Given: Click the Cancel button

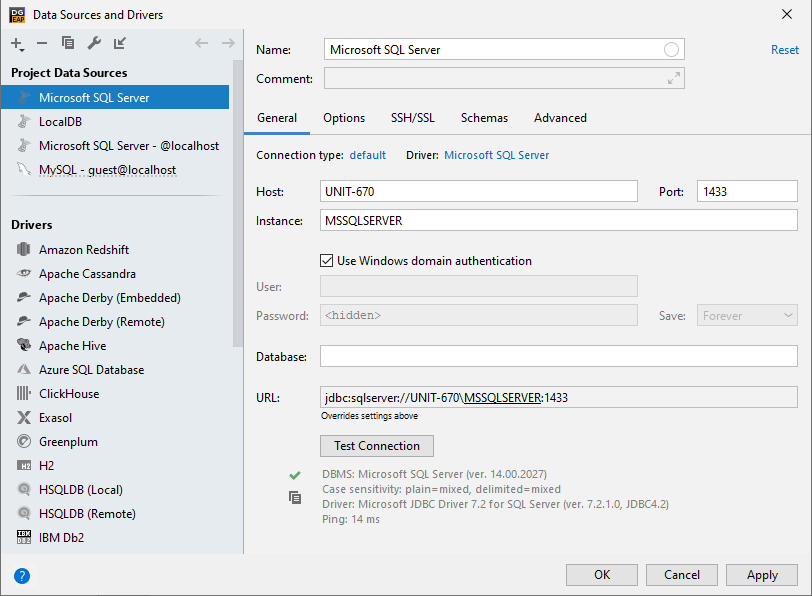Looking at the screenshot, I should point(682,575).
